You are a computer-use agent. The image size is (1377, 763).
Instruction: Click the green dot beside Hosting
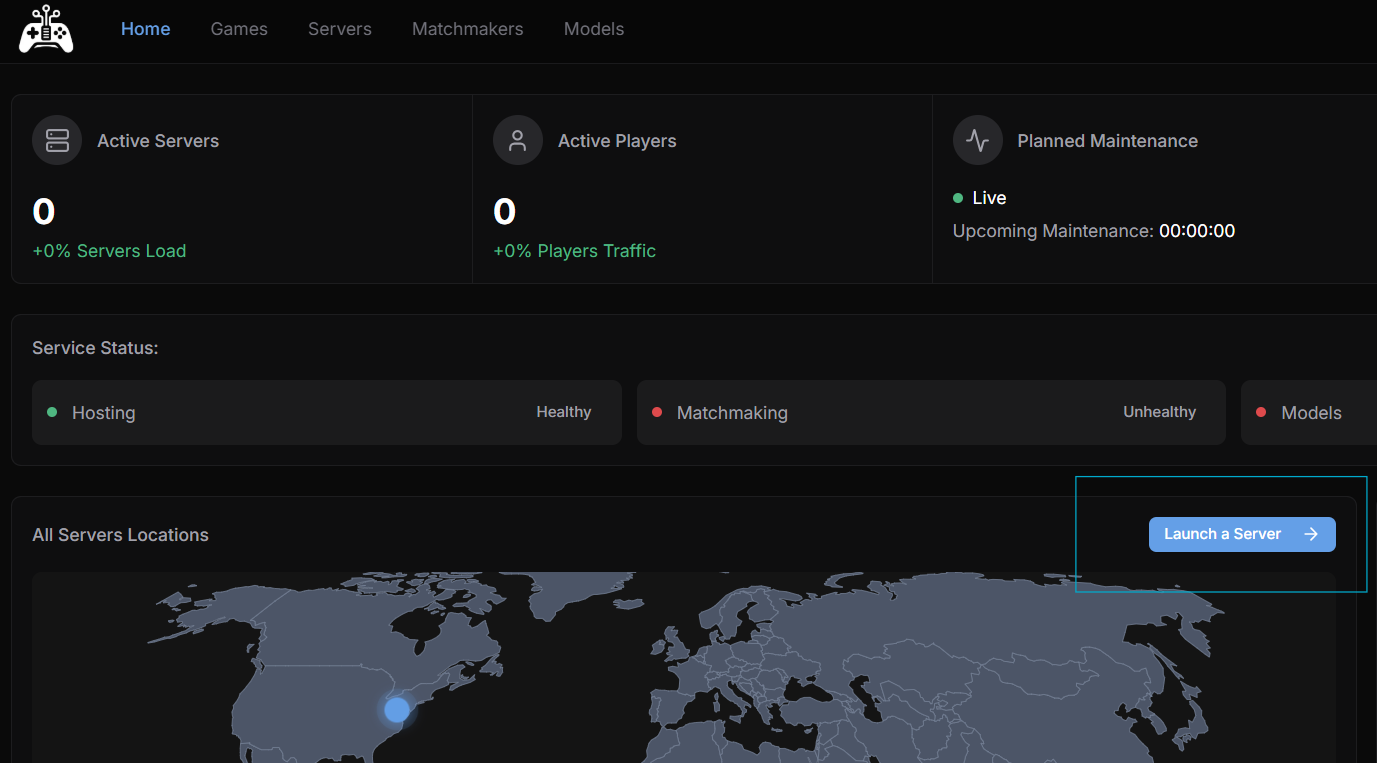tap(52, 412)
